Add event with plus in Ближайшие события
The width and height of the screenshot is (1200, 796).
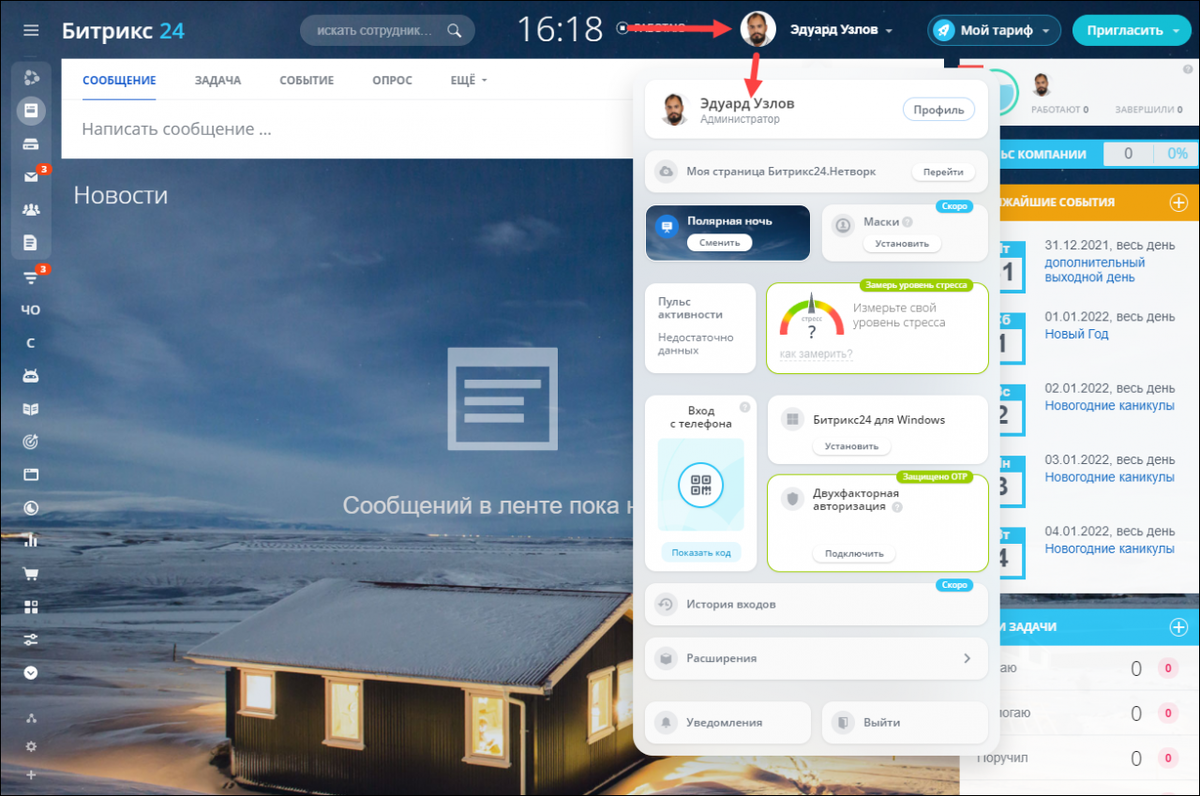(1178, 202)
